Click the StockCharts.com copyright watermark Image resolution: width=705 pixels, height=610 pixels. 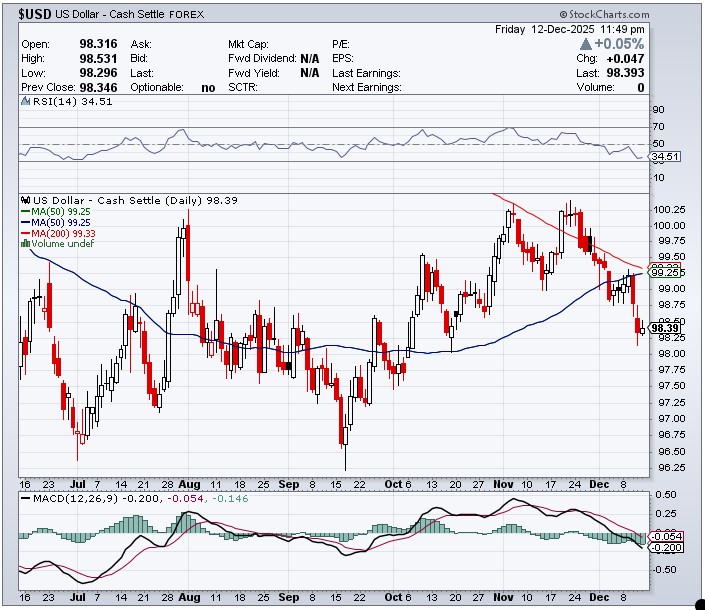click(x=604, y=15)
